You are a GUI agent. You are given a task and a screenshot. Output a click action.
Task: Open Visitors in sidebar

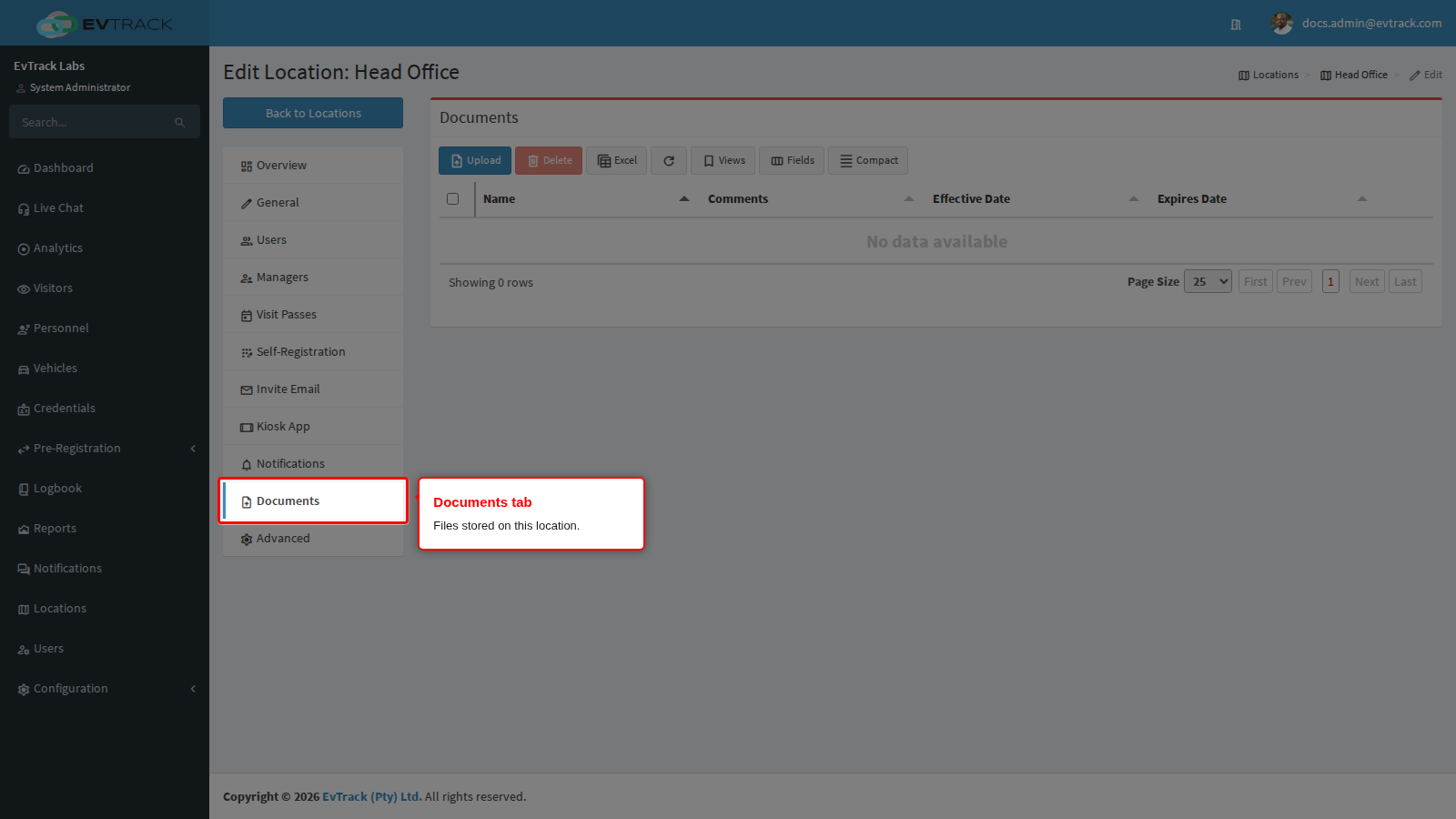click(105, 288)
